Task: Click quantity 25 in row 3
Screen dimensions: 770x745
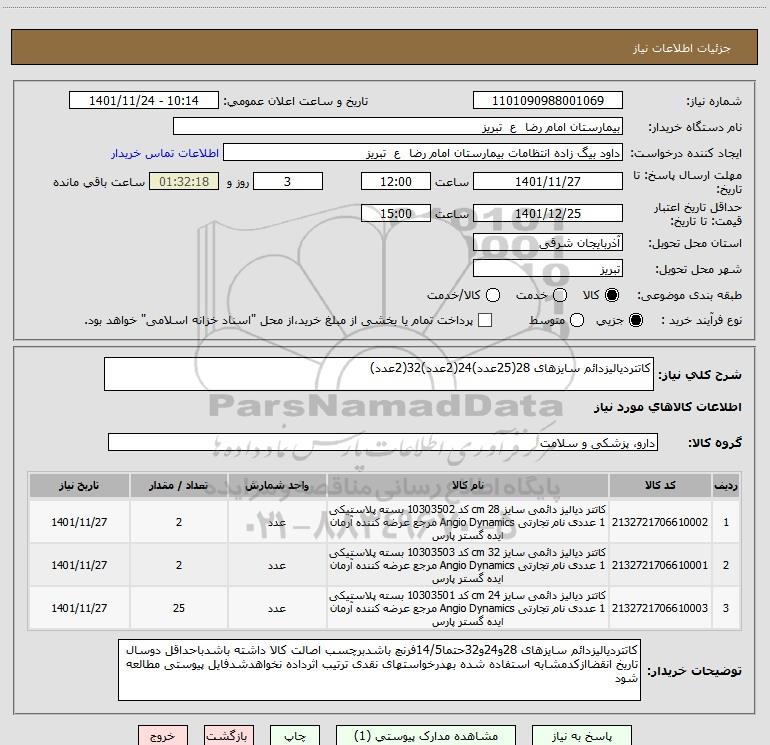Action: (179, 608)
